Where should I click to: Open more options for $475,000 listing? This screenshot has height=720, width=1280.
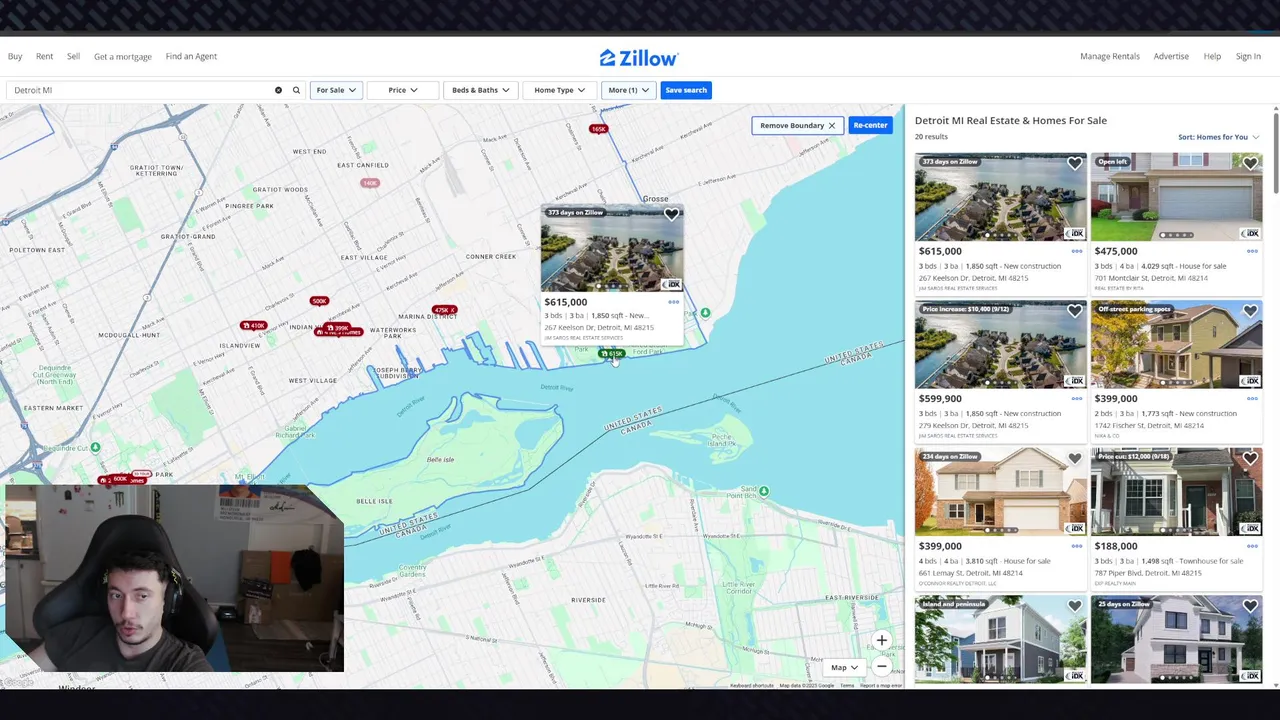(1251, 251)
